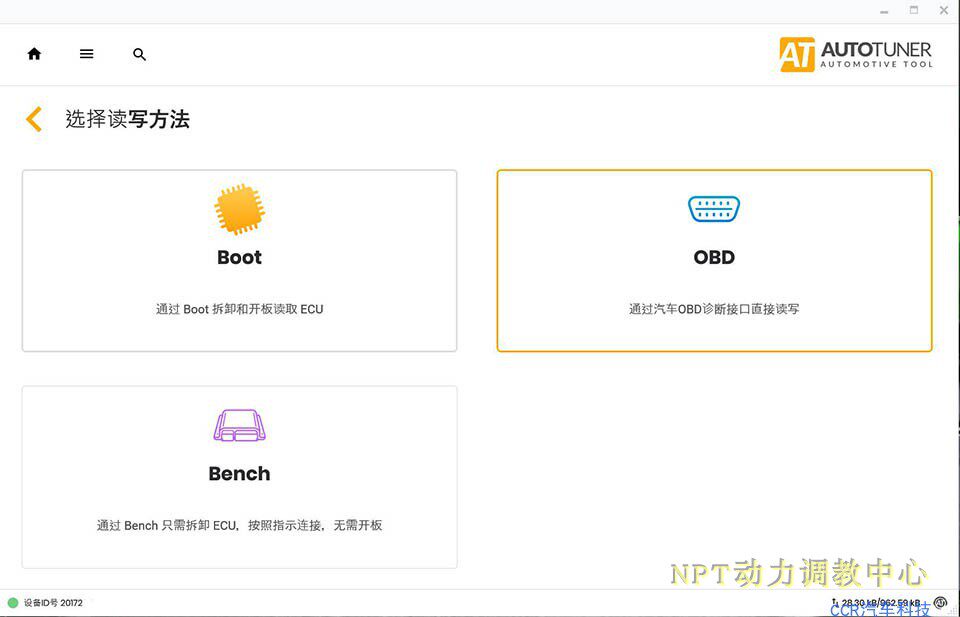960x617 pixels.
Task: Click the Boot description about opening ECU
Action: point(239,309)
